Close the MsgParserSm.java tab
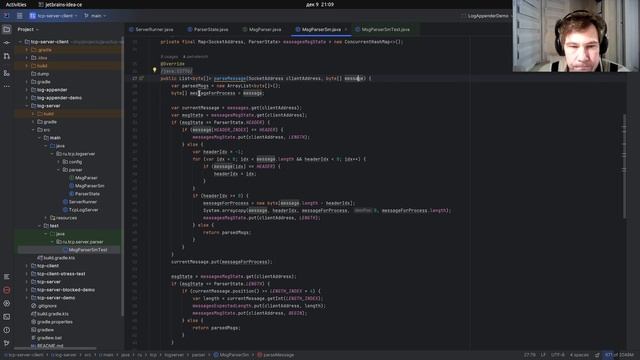This screenshot has width=640, height=360. coord(346,29)
